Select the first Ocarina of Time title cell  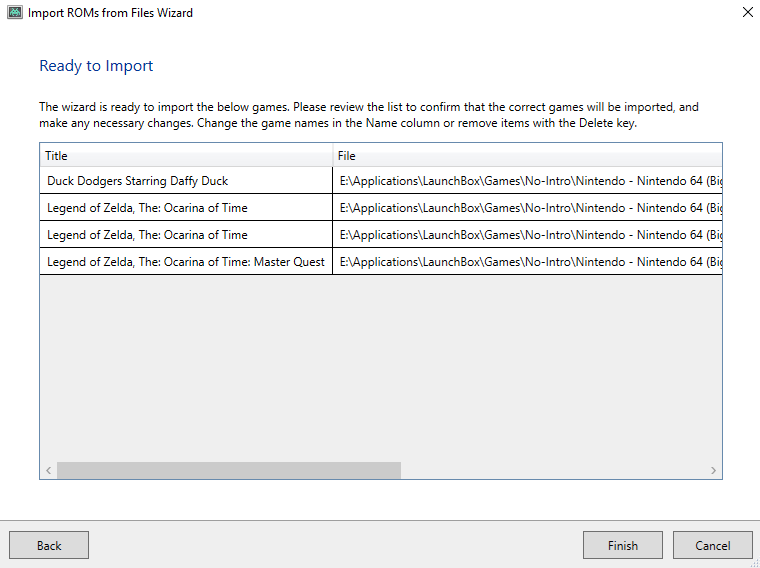point(147,208)
